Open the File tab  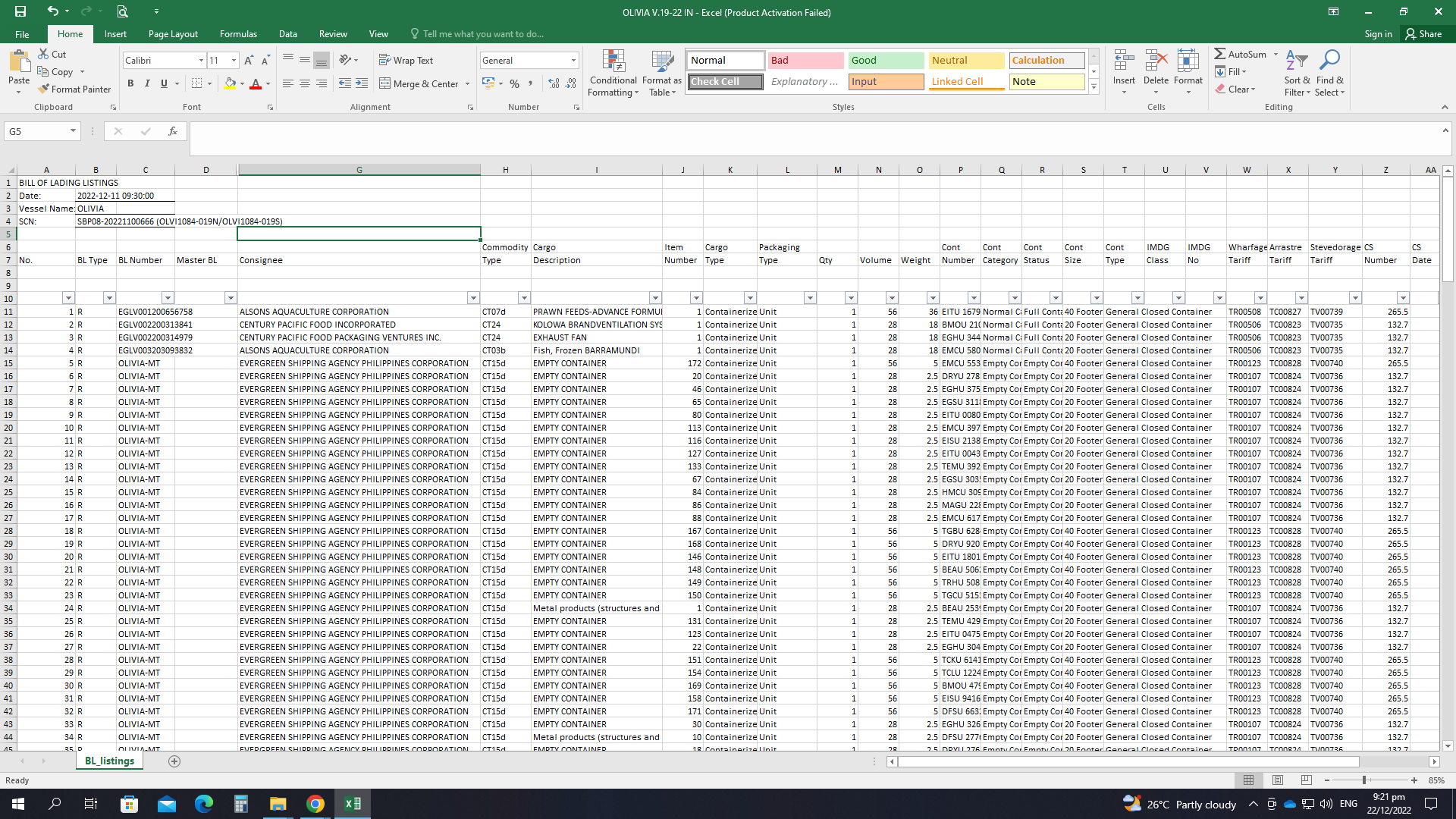(22, 34)
